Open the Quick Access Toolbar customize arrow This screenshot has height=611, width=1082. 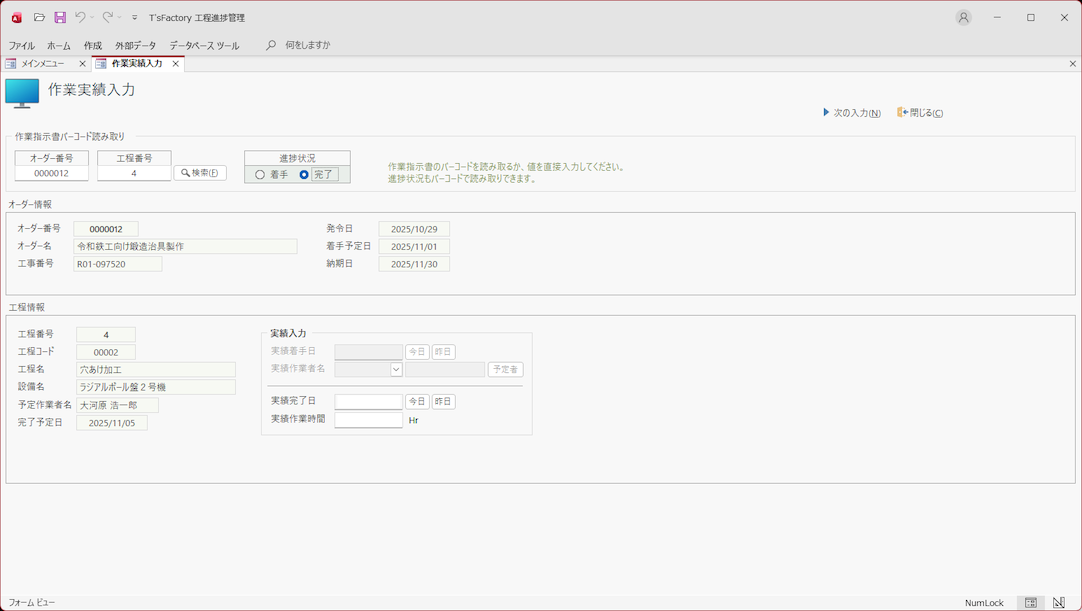(135, 18)
